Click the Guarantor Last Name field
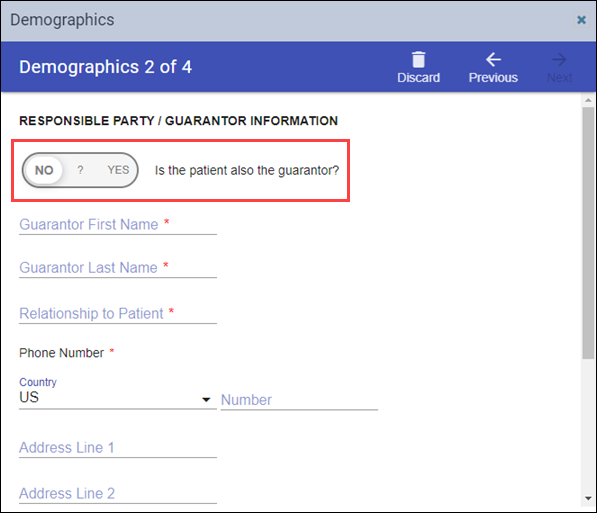The width and height of the screenshot is (597, 513). [x=118, y=268]
